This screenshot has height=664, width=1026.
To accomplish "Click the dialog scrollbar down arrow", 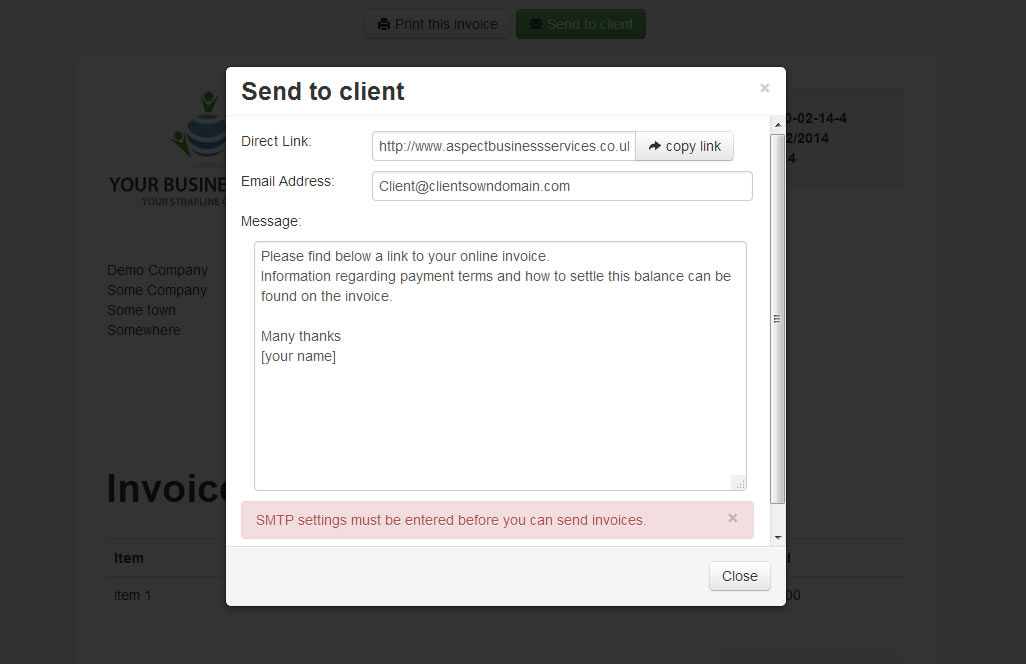I will click(778, 538).
